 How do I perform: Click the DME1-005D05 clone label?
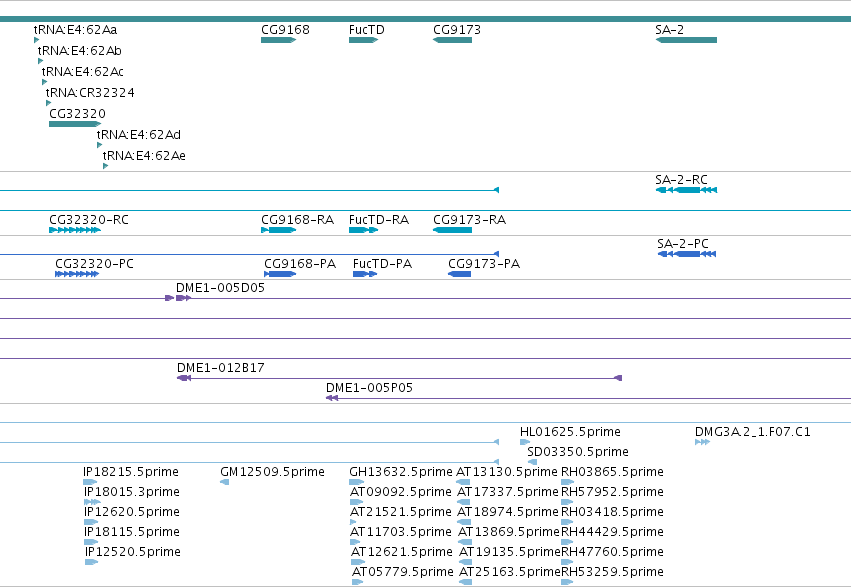[x=220, y=288]
